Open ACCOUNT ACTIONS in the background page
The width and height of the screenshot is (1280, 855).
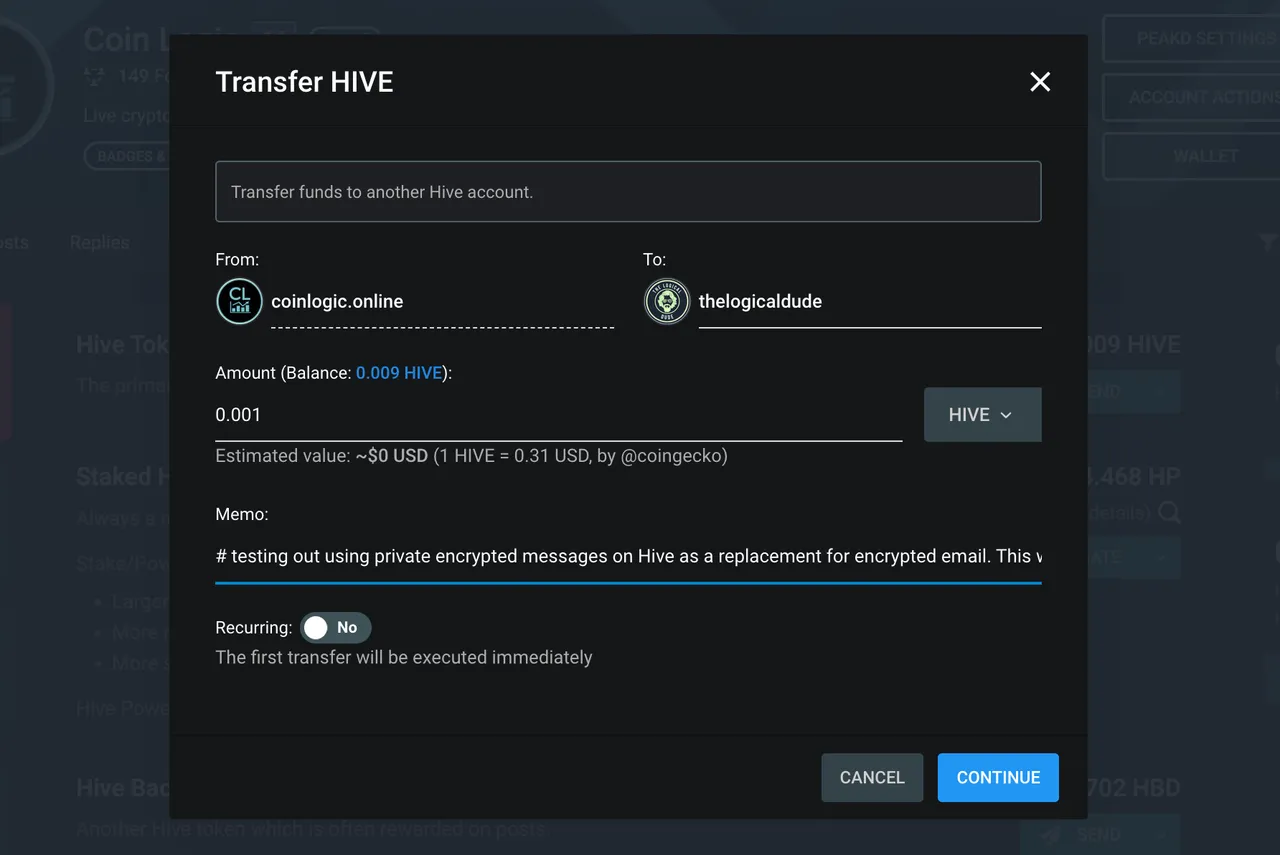tap(1191, 97)
